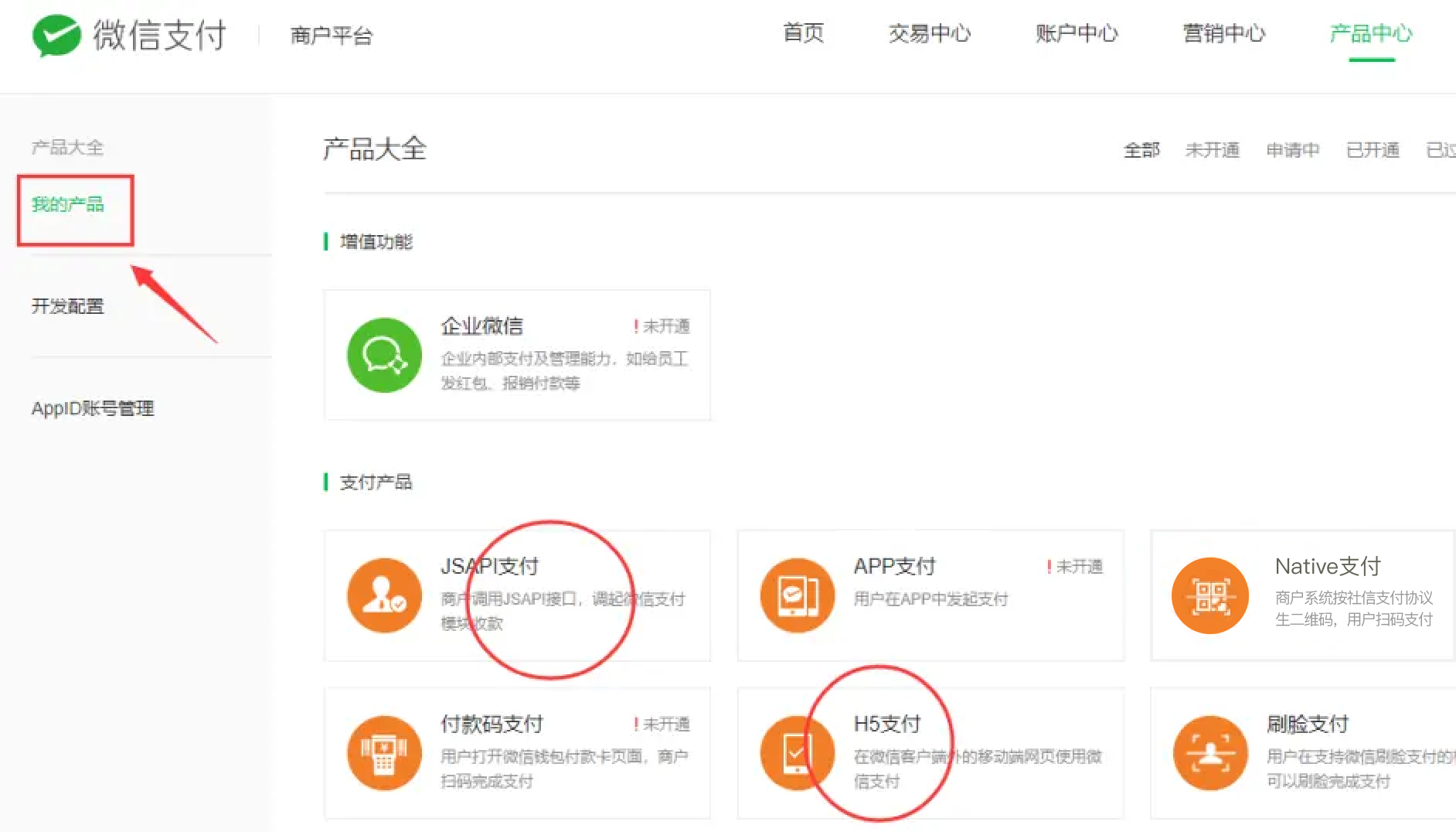Image resolution: width=1456 pixels, height=832 pixels.
Task: Open the APP支付 product title
Action: click(x=894, y=566)
